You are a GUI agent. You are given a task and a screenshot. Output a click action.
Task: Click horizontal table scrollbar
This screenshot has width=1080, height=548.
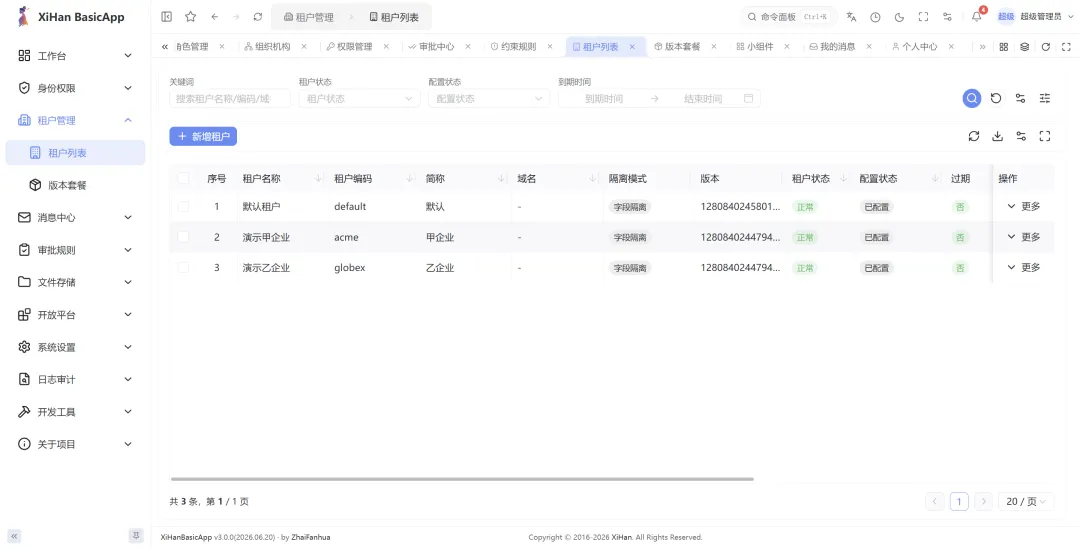point(462,478)
